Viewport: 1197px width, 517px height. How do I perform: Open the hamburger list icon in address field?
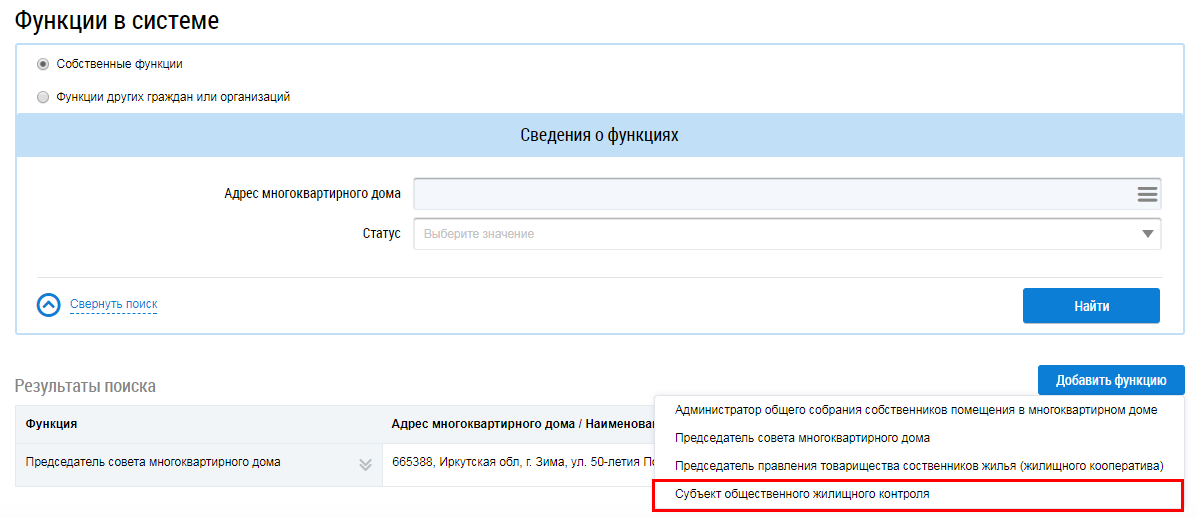pyautogui.click(x=1147, y=194)
